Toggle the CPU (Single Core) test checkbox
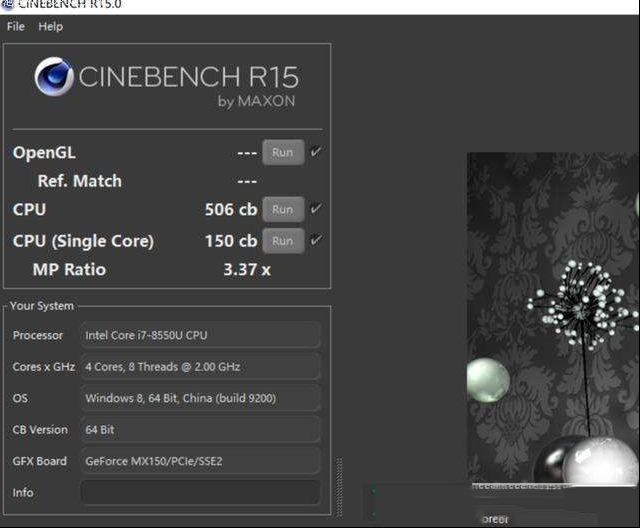This screenshot has height=528, width=640. click(316, 240)
